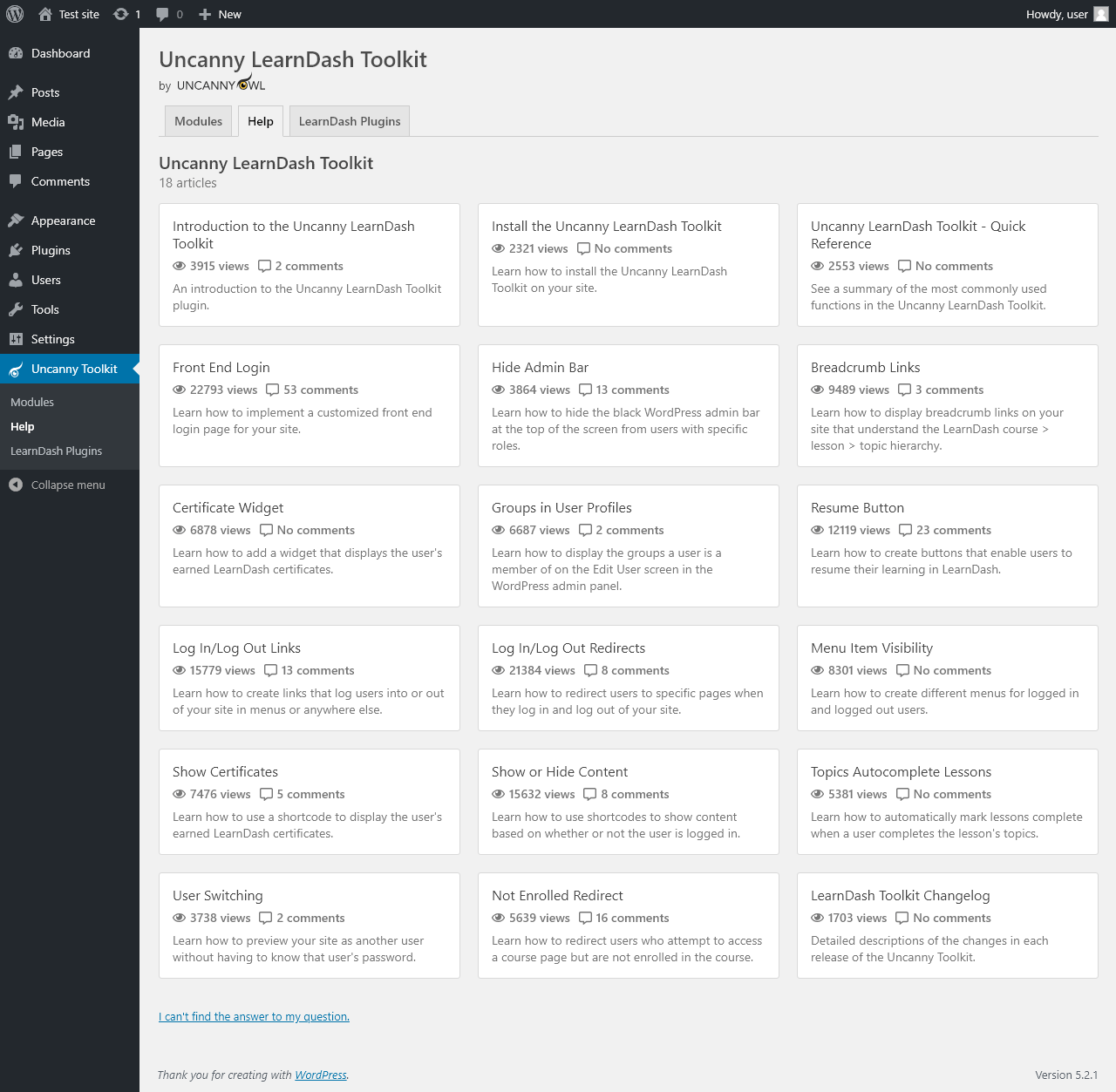The image size is (1116, 1092).
Task: Open the Log In/Log Out Redirects article
Action: pyautogui.click(x=629, y=678)
